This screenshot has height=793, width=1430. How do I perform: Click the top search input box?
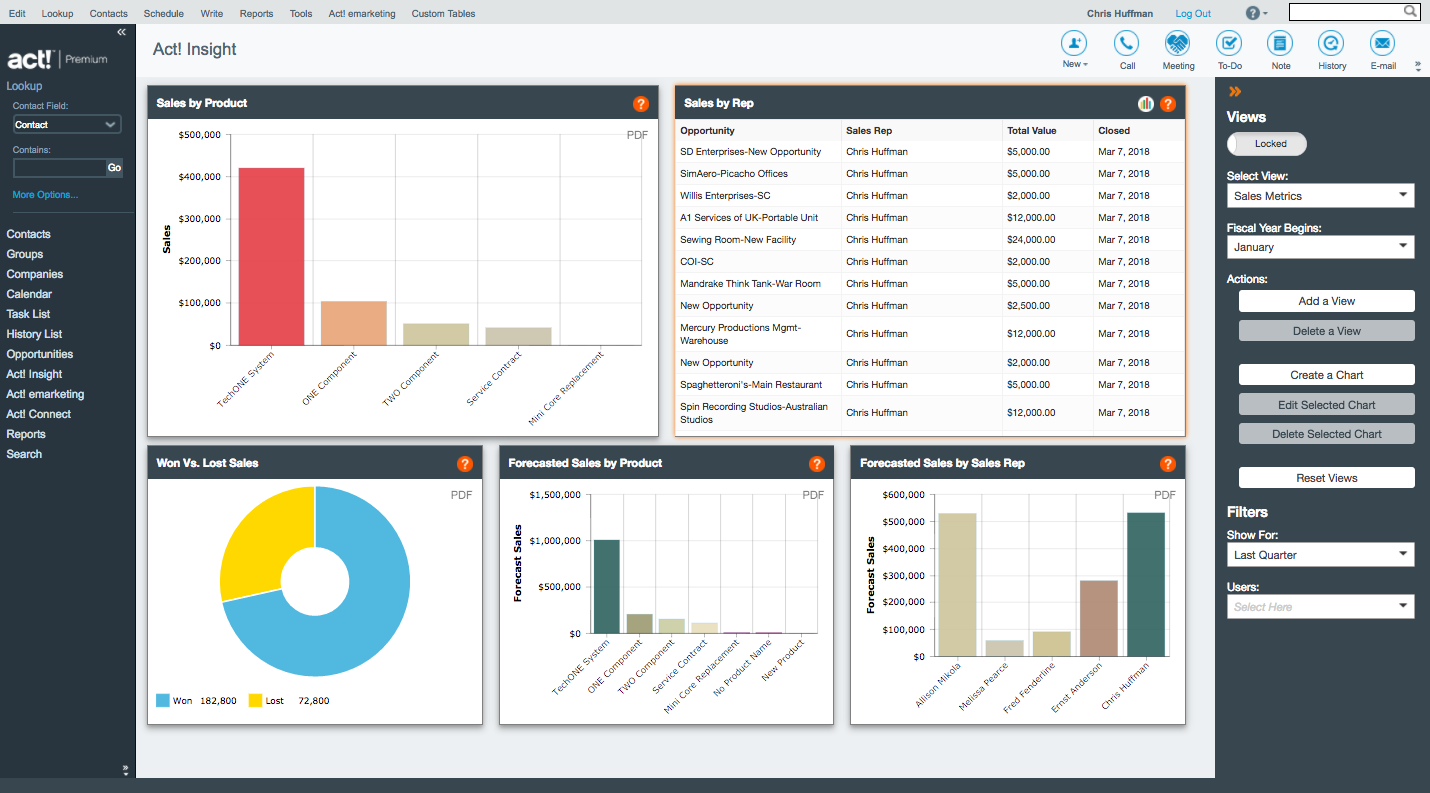pyautogui.click(x=1346, y=12)
